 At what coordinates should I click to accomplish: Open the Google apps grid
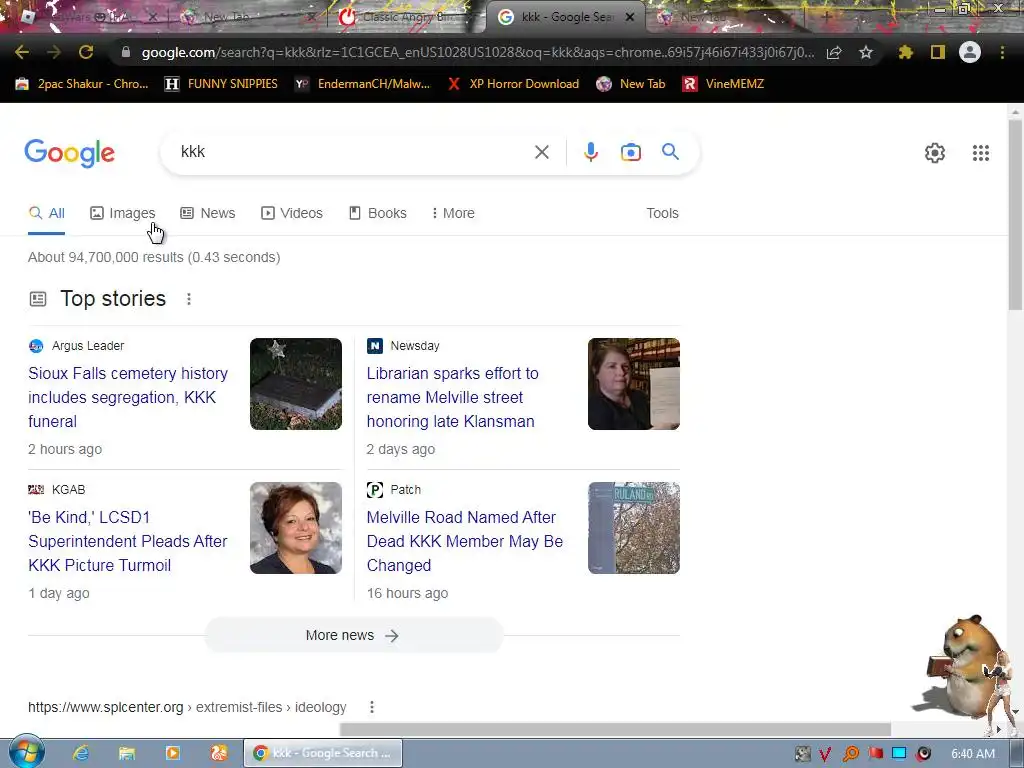[x=980, y=153]
